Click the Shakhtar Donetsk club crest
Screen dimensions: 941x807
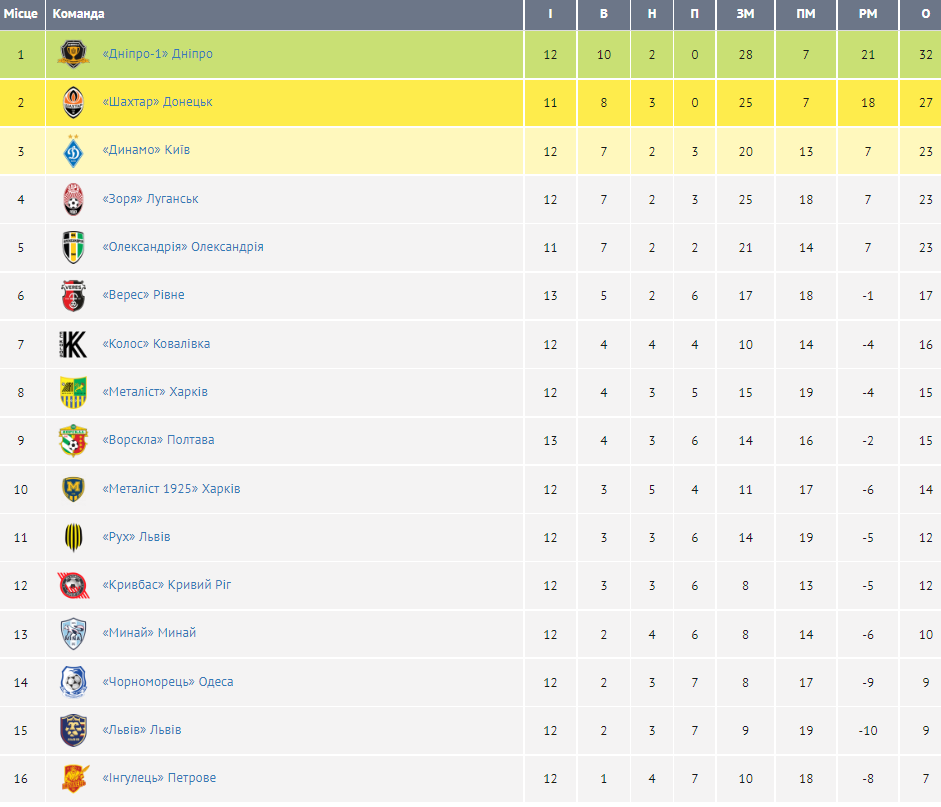coord(74,102)
